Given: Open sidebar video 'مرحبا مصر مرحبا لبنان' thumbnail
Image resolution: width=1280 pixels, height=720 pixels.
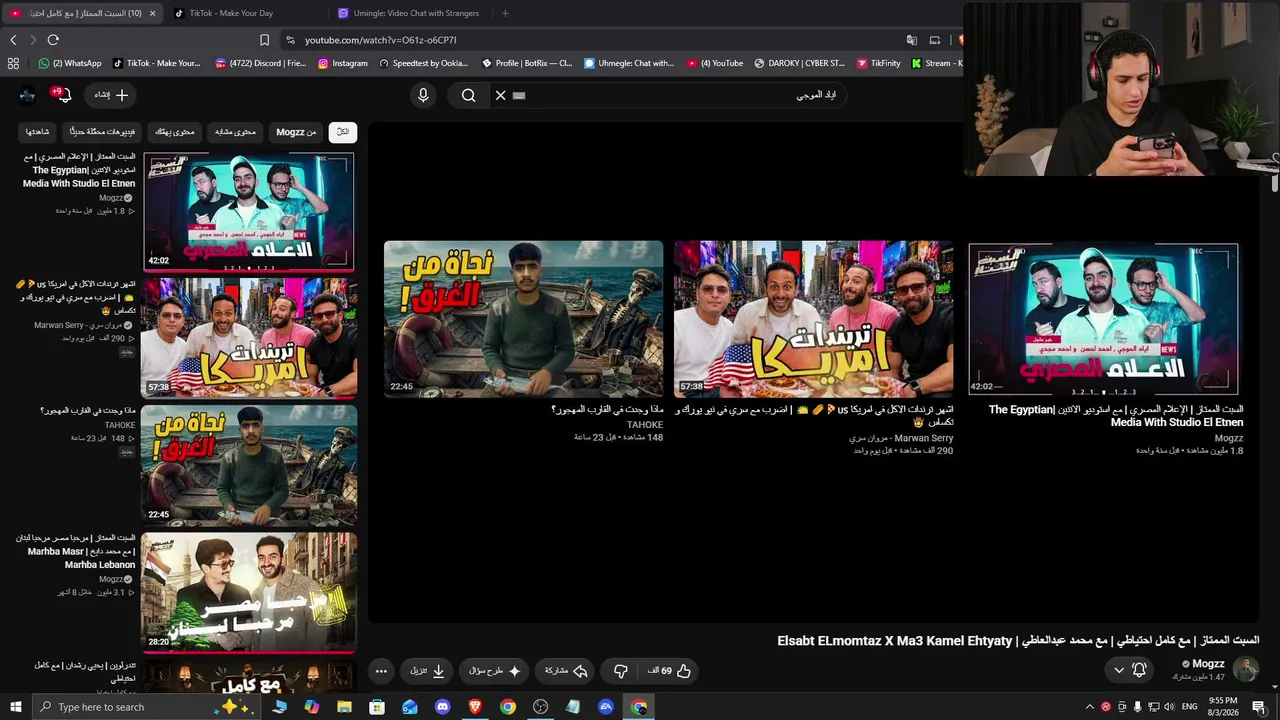Looking at the screenshot, I should pos(248,592).
